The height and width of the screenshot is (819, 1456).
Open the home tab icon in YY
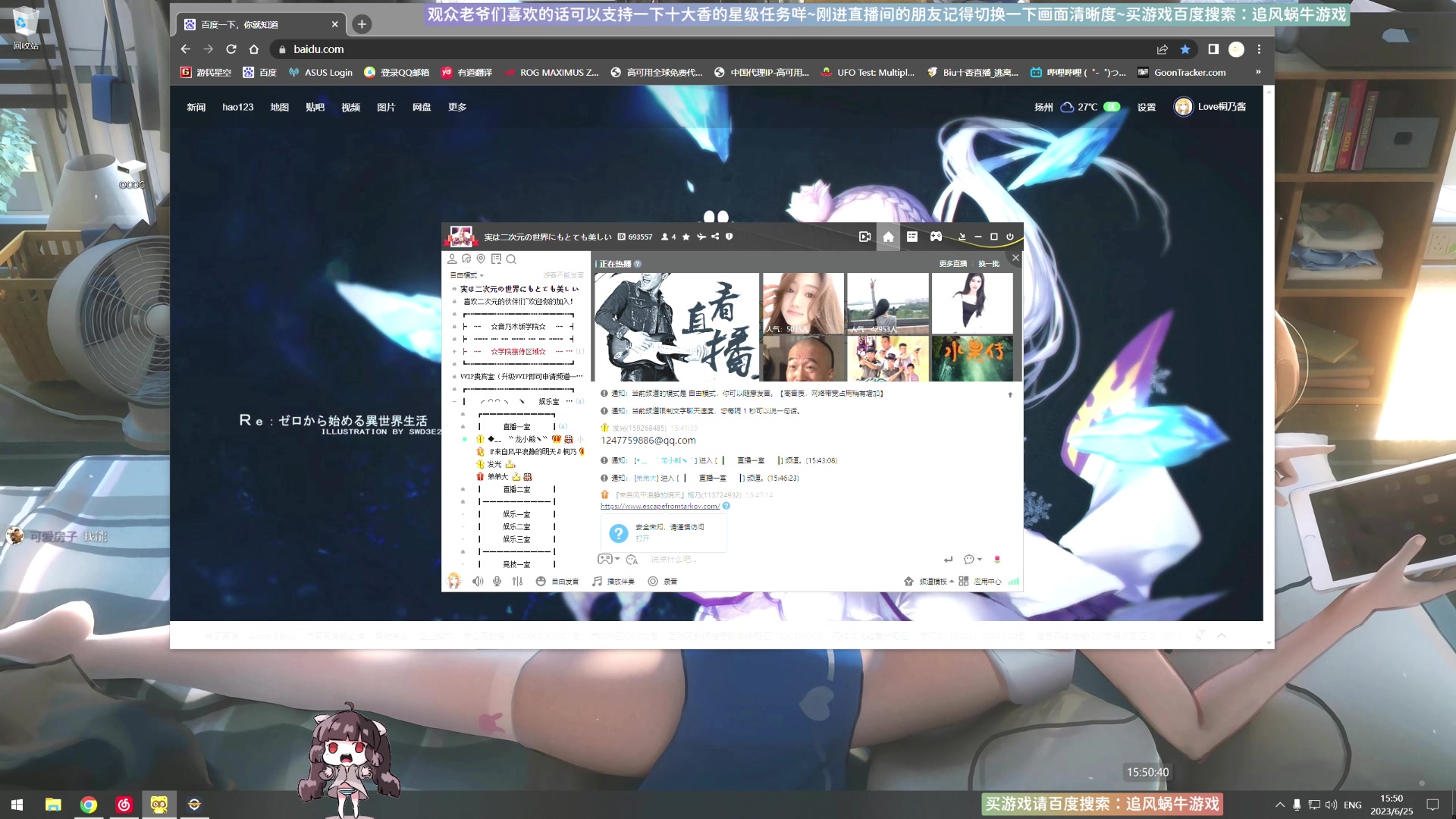pos(888,237)
